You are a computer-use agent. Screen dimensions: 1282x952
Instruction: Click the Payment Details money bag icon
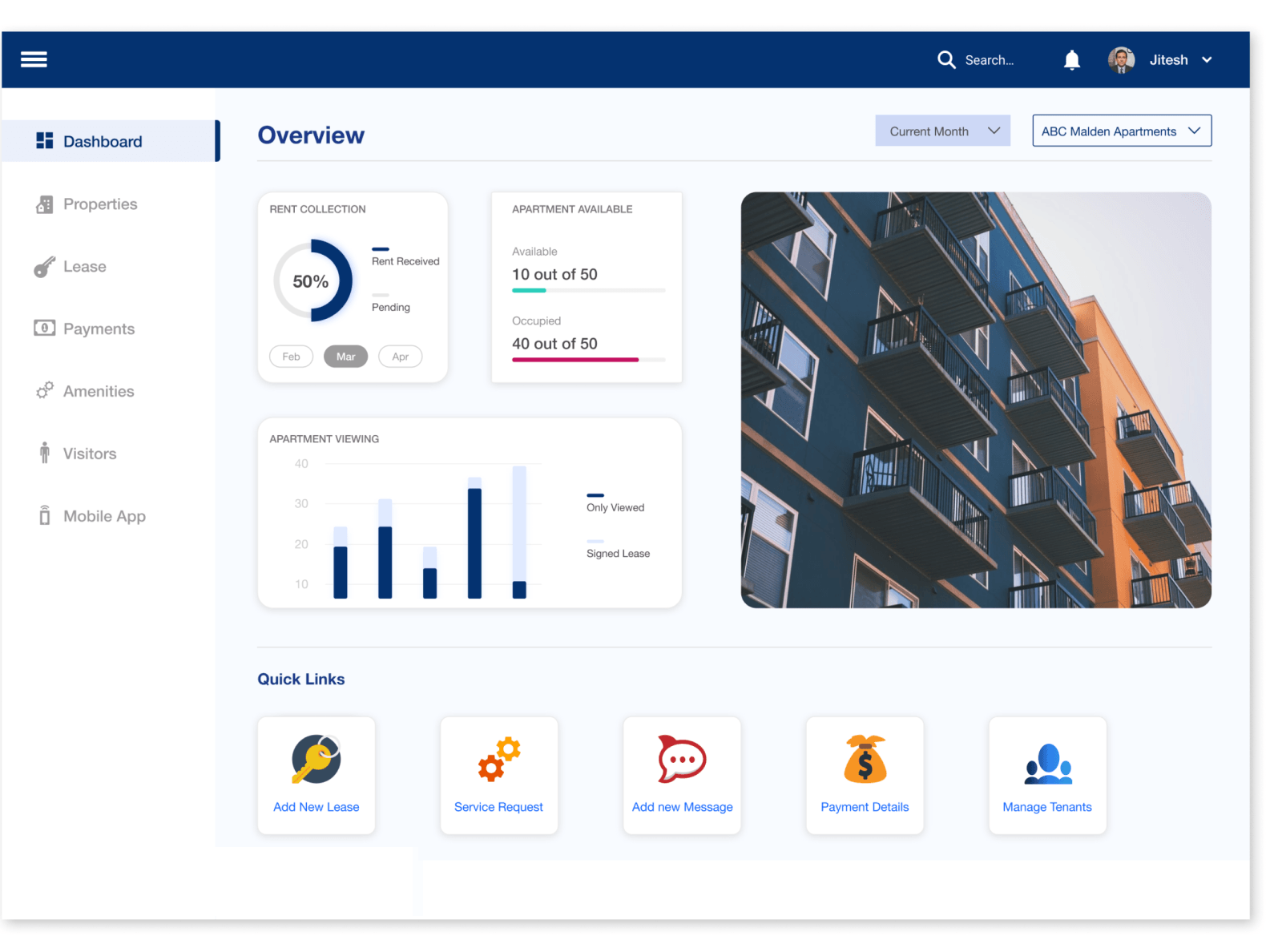865,759
